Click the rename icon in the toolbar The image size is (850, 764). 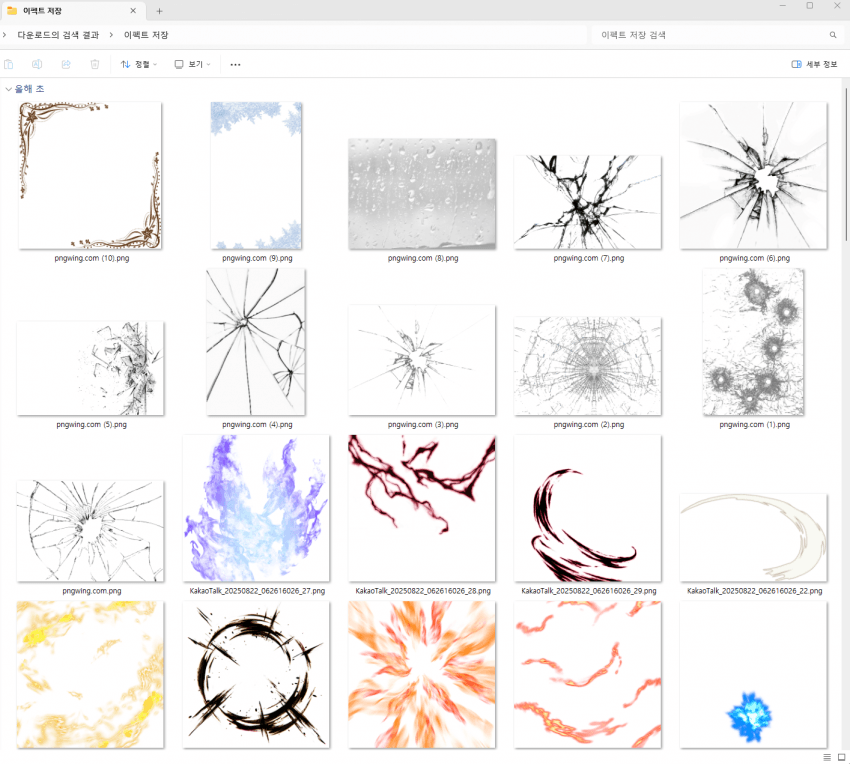tap(37, 64)
